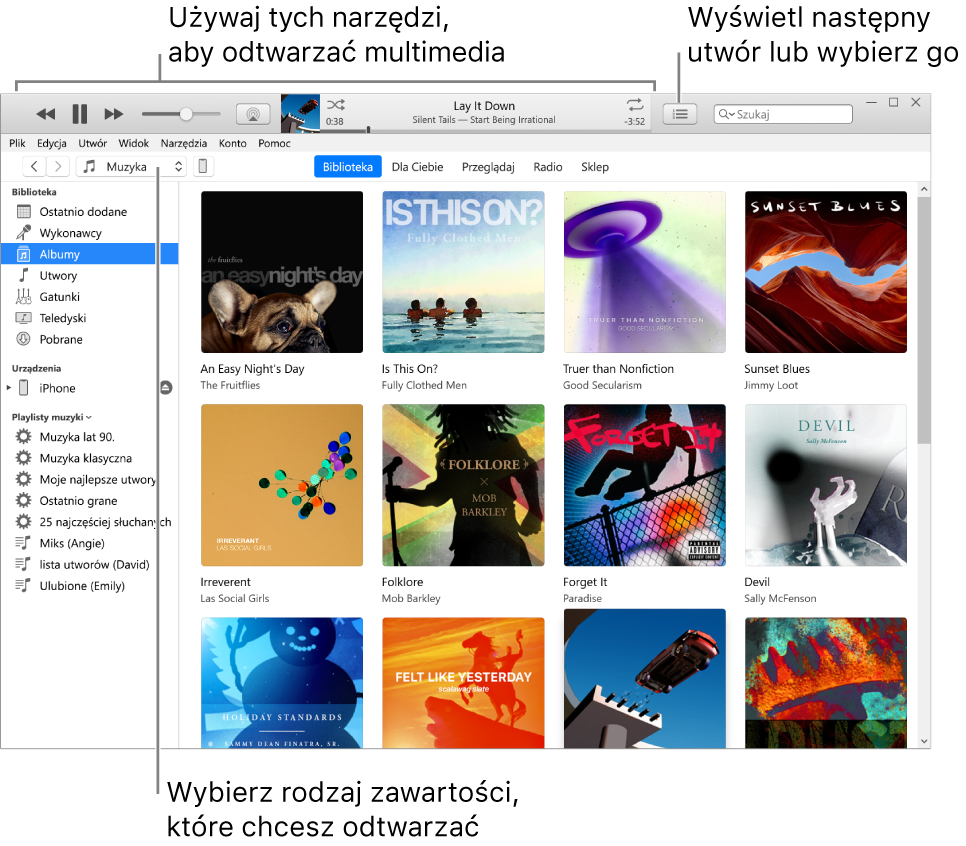Open the Forget It album cover
The width and height of the screenshot is (966, 846).
pos(644,485)
